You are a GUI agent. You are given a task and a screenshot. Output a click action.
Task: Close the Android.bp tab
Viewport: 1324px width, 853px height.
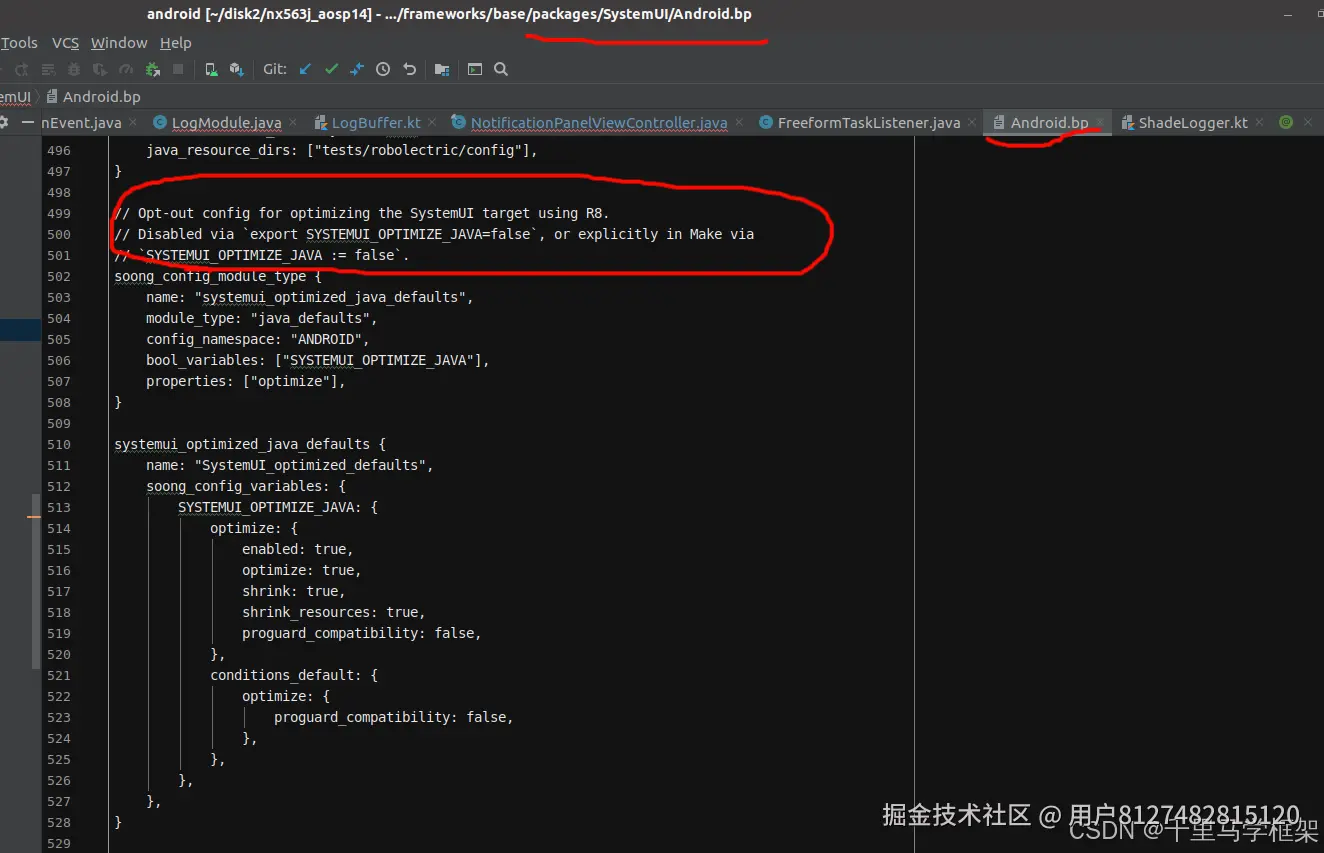coord(1100,123)
